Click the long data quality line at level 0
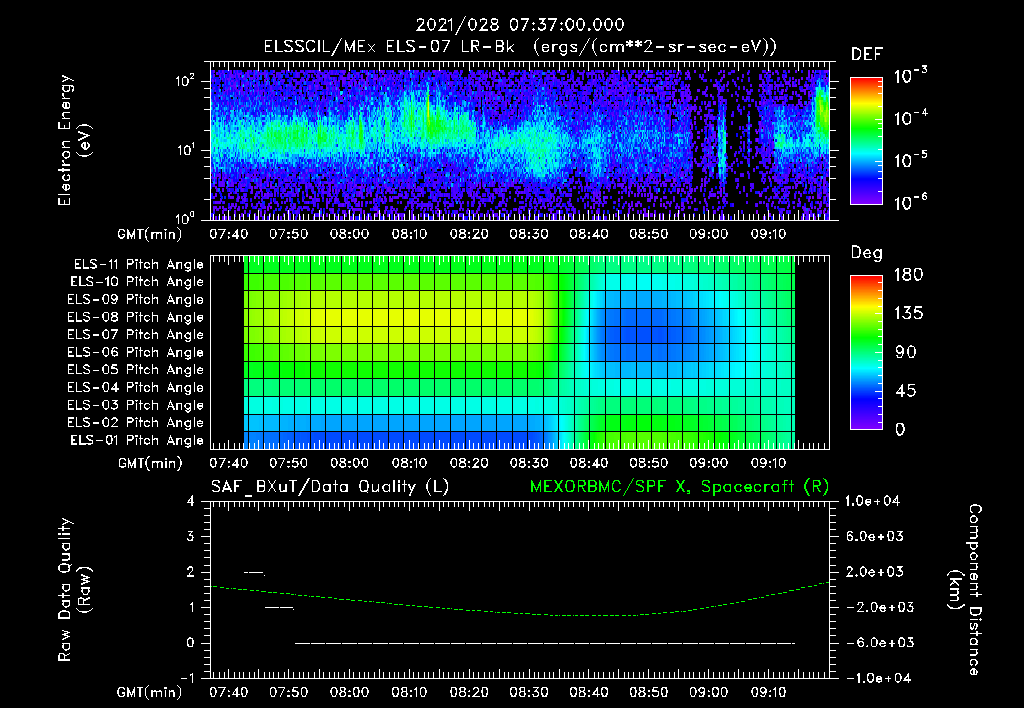 tap(545, 643)
